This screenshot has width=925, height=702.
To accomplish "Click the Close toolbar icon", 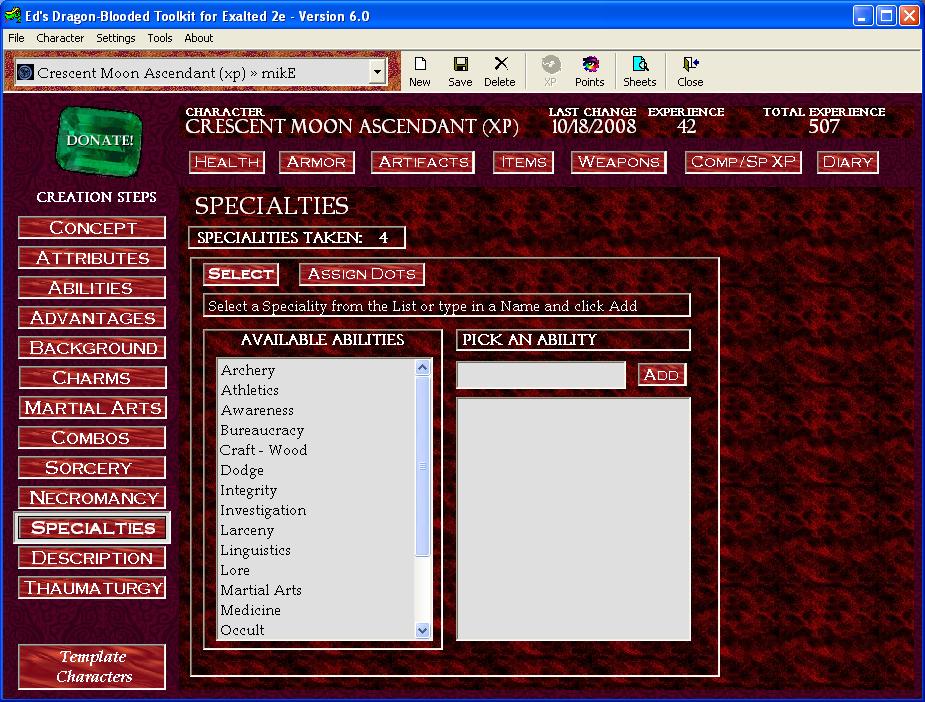I will coord(690,71).
